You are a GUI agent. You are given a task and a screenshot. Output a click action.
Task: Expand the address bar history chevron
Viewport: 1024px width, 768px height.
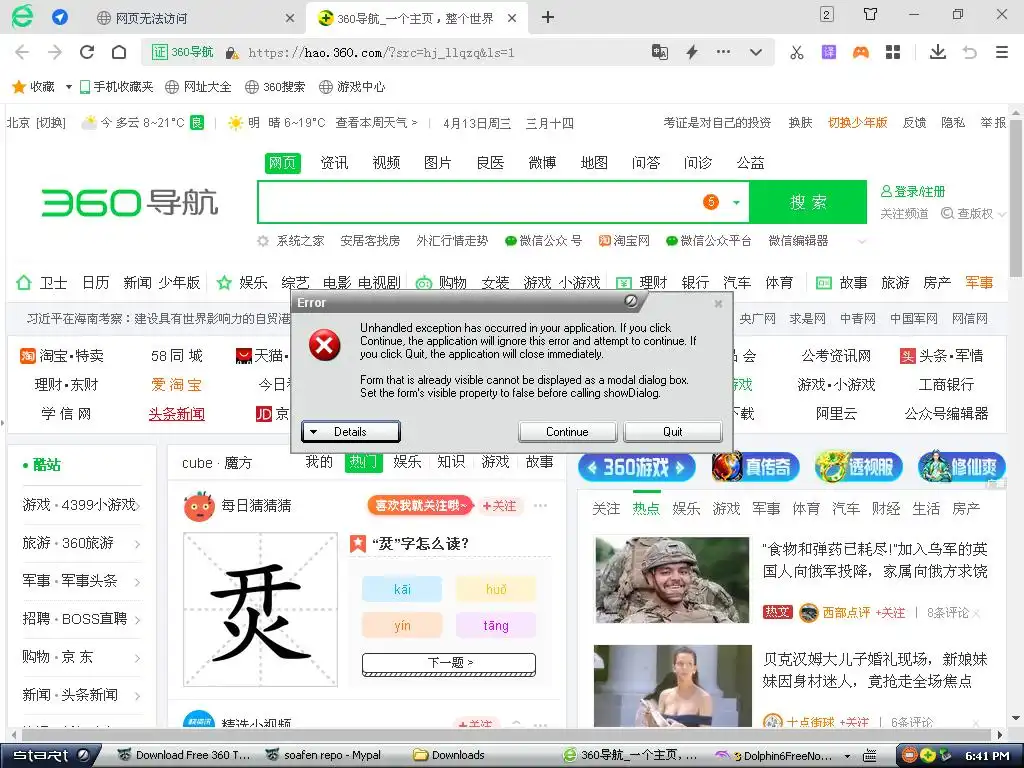(756, 52)
